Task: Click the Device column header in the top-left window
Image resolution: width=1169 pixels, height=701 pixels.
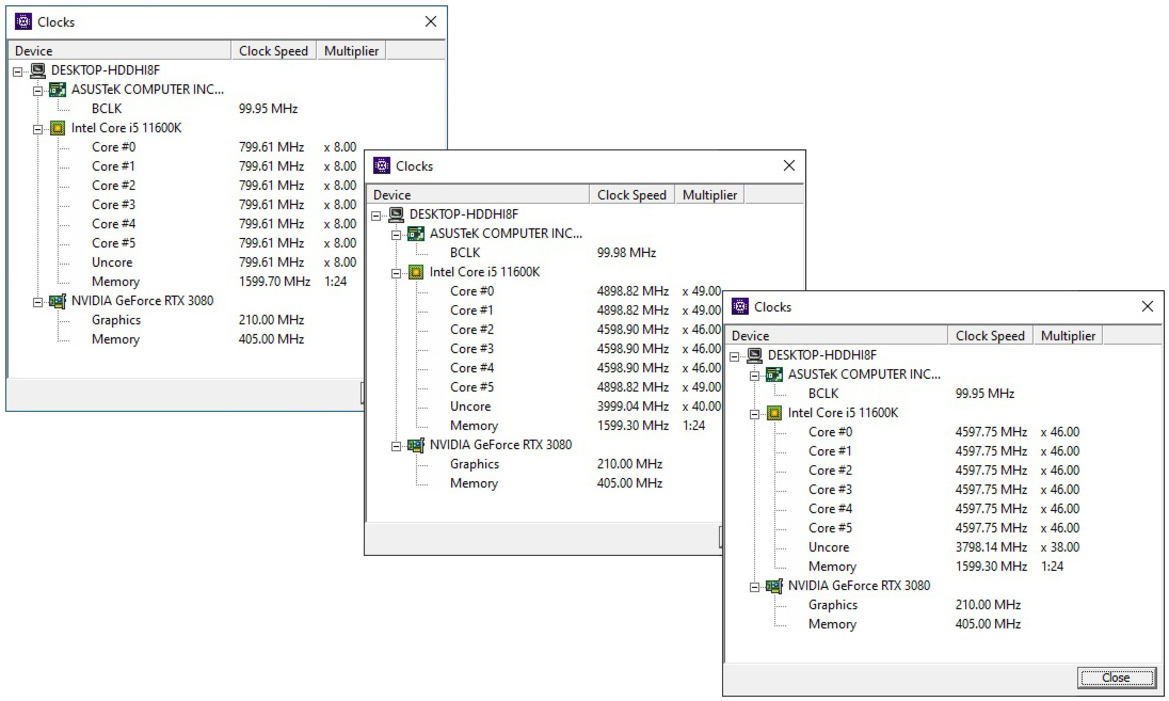Action: click(x=119, y=51)
